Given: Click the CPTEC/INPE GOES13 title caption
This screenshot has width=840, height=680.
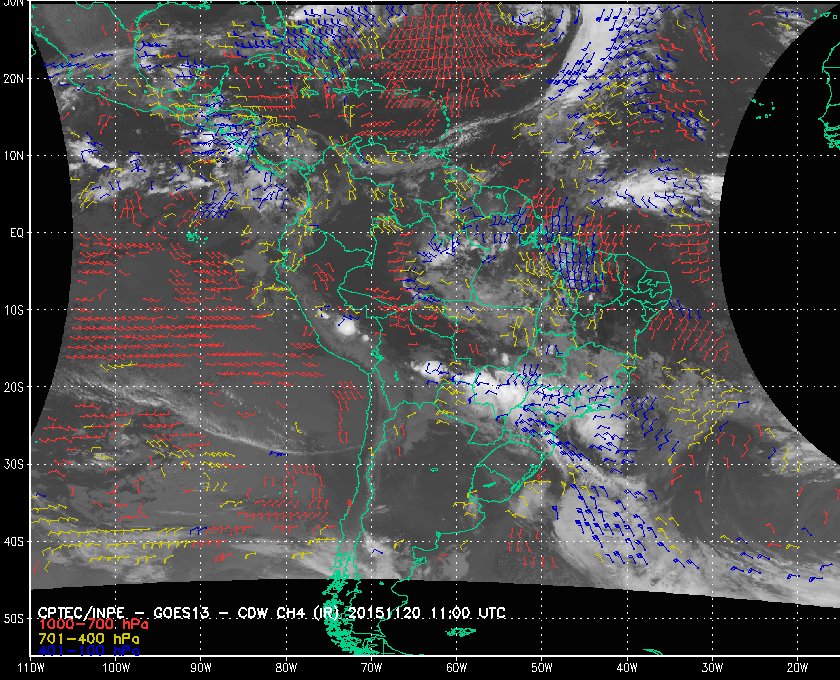Looking at the screenshot, I should pyautogui.click(x=272, y=613).
